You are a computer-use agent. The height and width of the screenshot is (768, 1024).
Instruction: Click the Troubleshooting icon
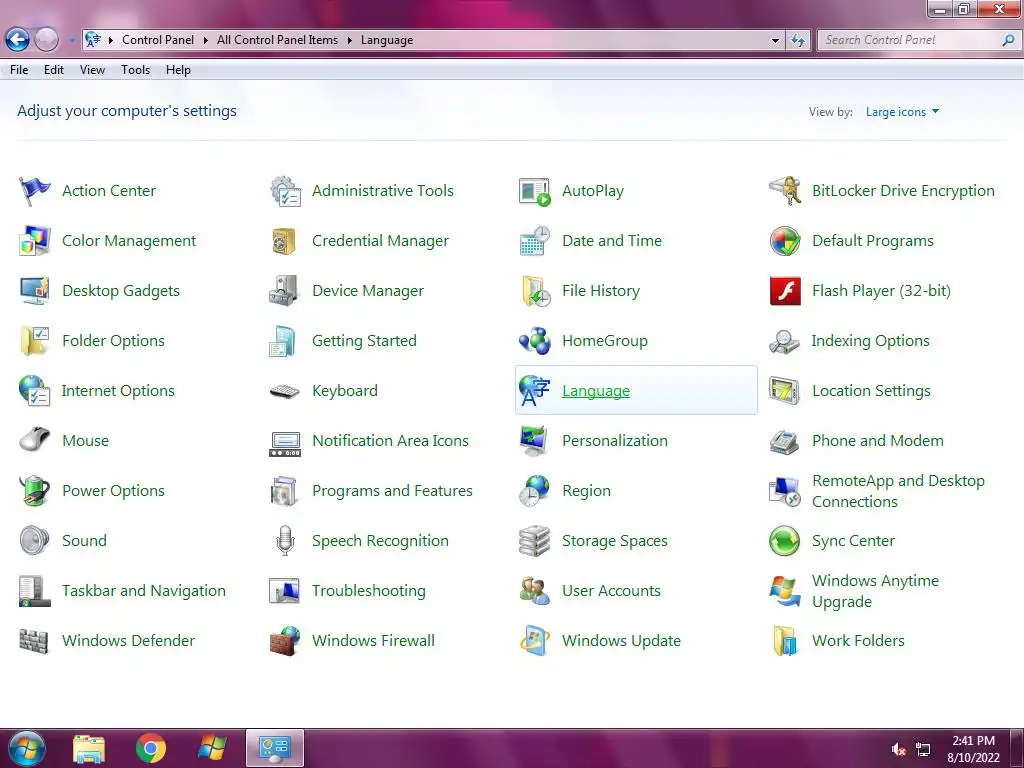click(285, 590)
